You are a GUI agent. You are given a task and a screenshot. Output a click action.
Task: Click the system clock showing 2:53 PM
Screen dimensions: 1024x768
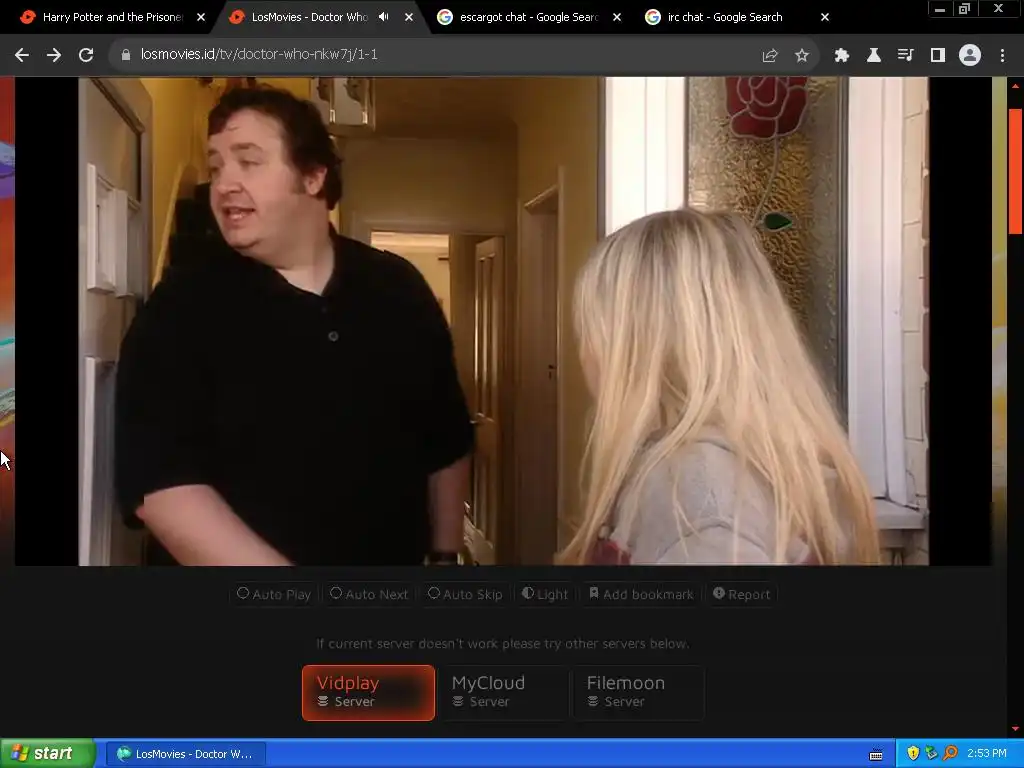coord(987,754)
